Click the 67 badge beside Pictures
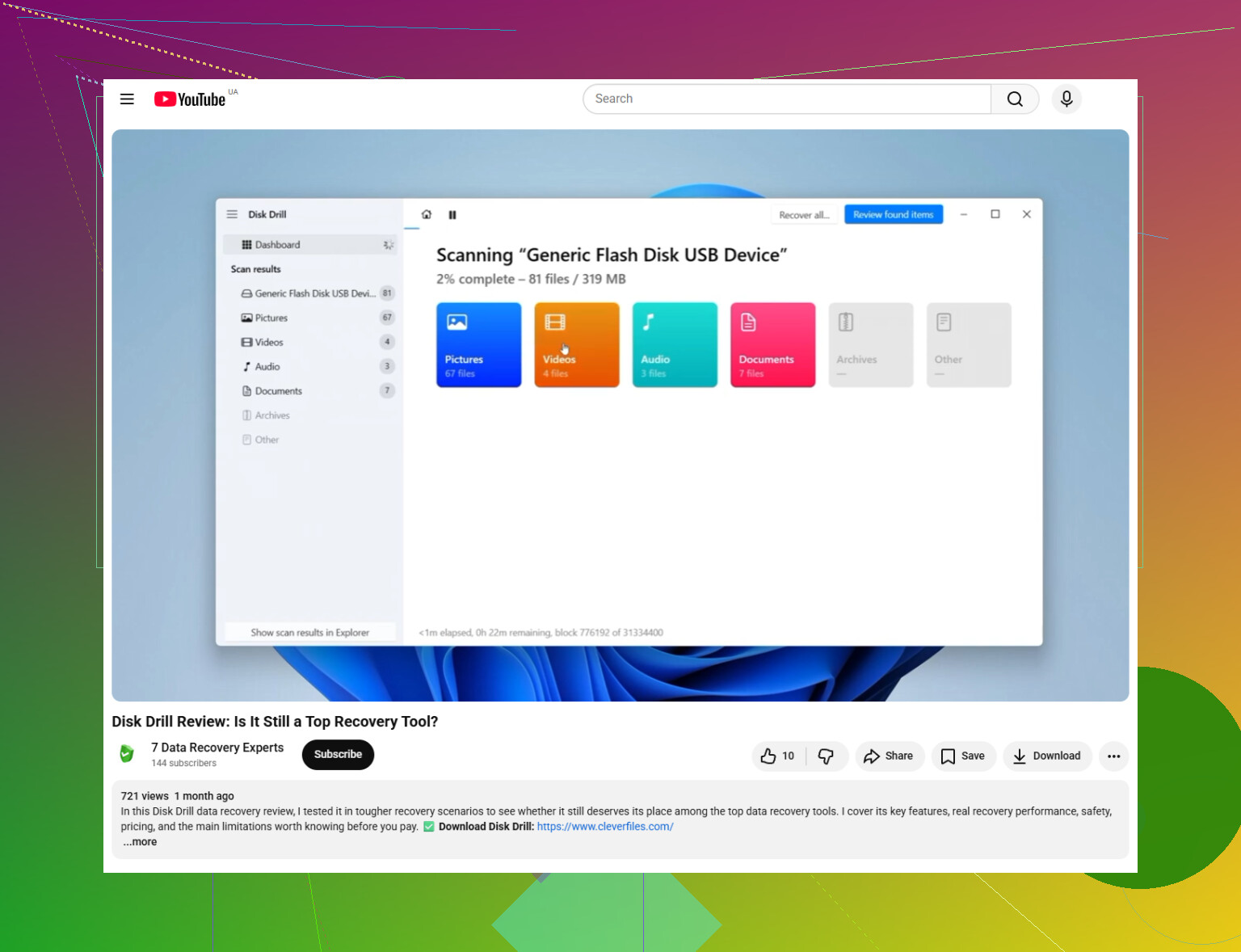 [x=387, y=318]
